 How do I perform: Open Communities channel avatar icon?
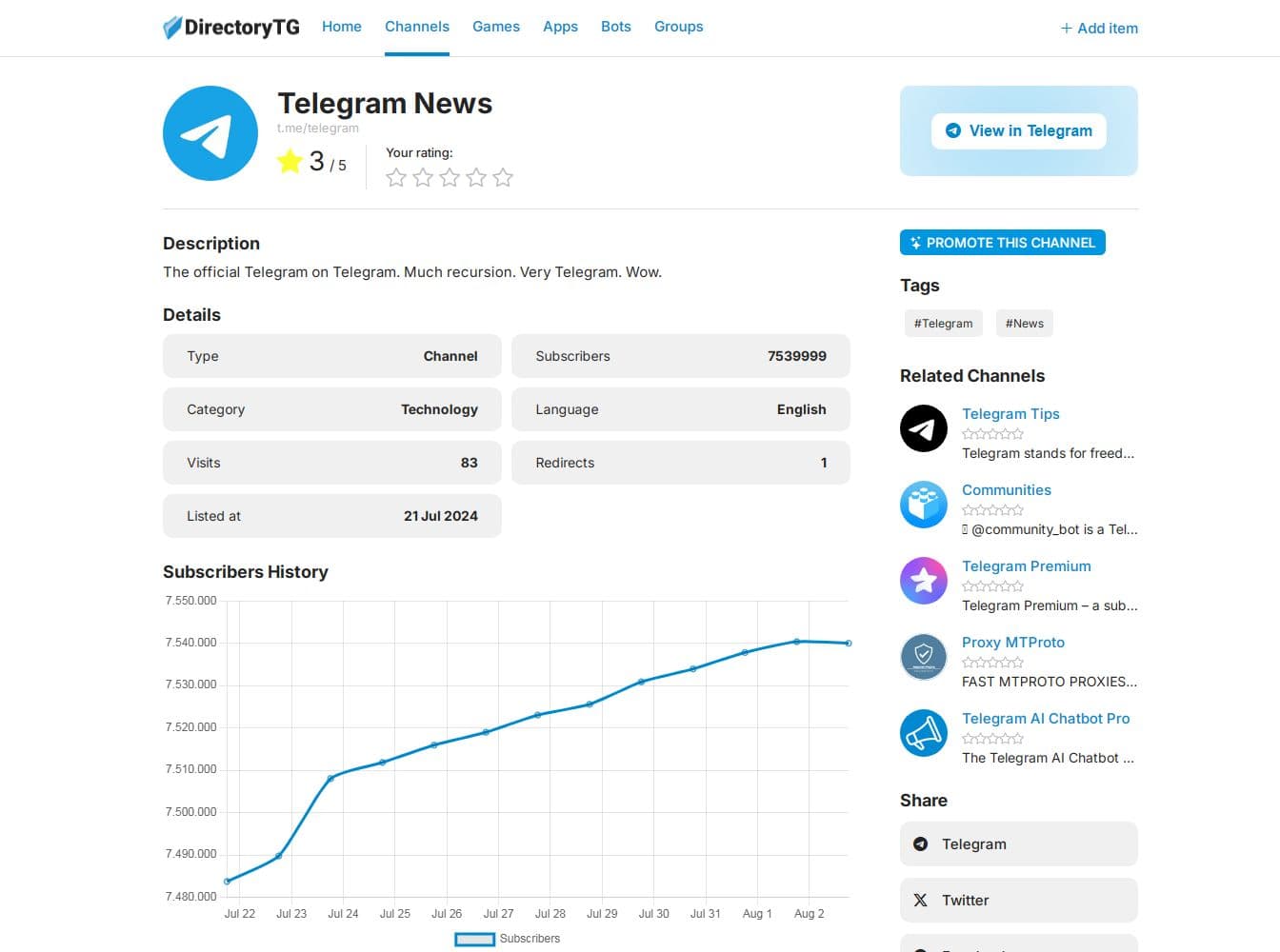[923, 505]
